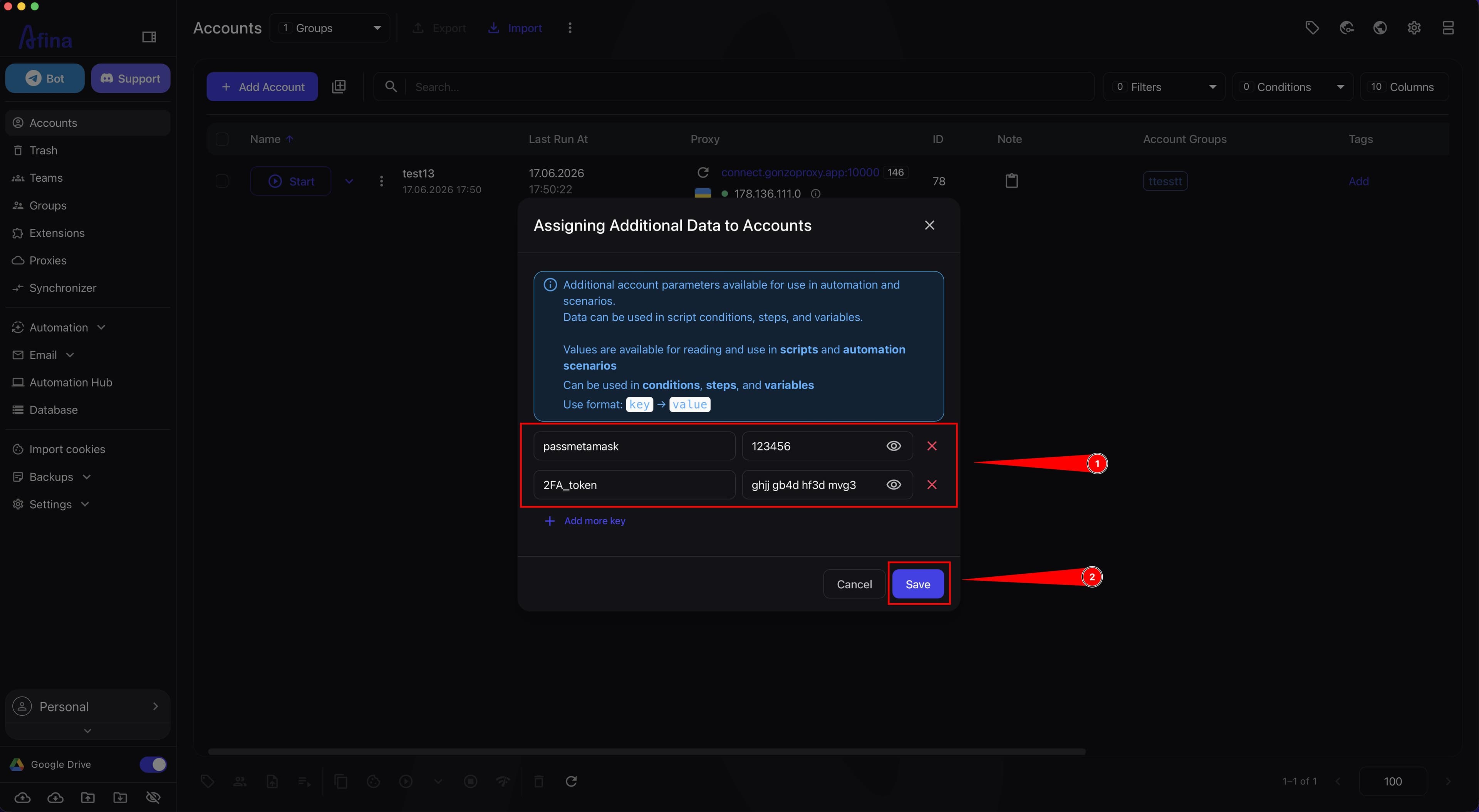Screen dimensions: 1479x812
Task: Click the bottom toolbar play icon
Action: pyautogui.click(x=406, y=781)
